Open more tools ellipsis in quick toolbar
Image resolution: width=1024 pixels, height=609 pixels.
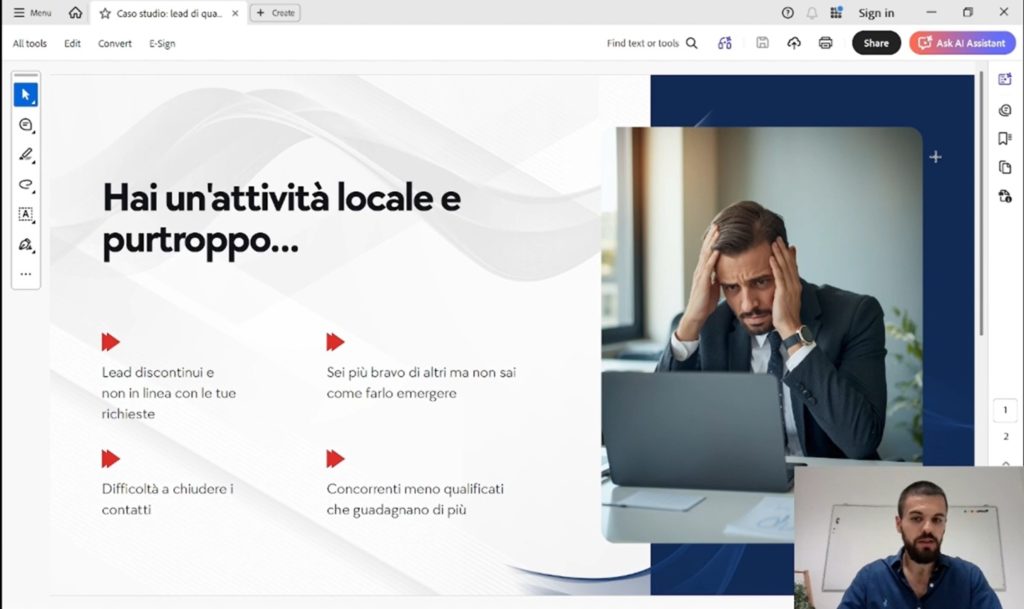(x=25, y=274)
